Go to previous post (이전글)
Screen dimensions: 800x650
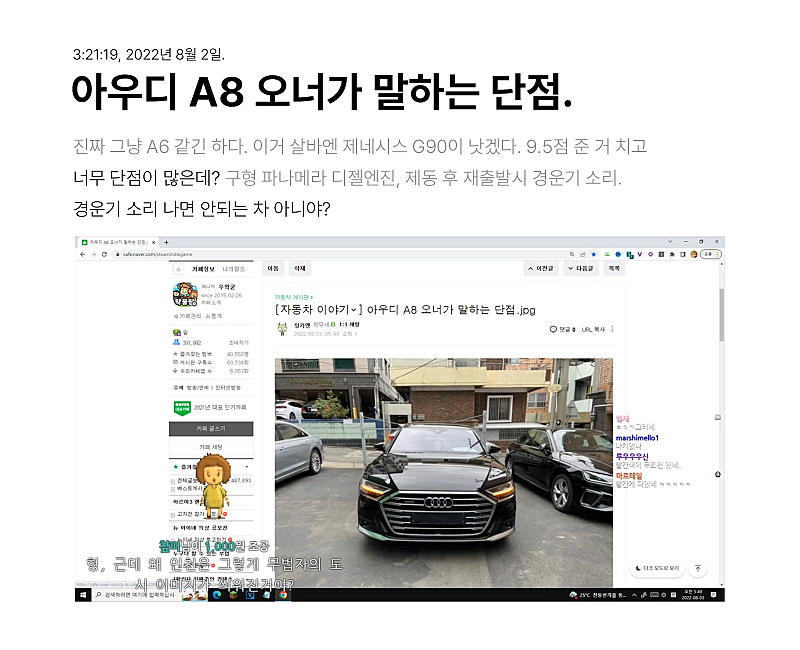pos(541,269)
